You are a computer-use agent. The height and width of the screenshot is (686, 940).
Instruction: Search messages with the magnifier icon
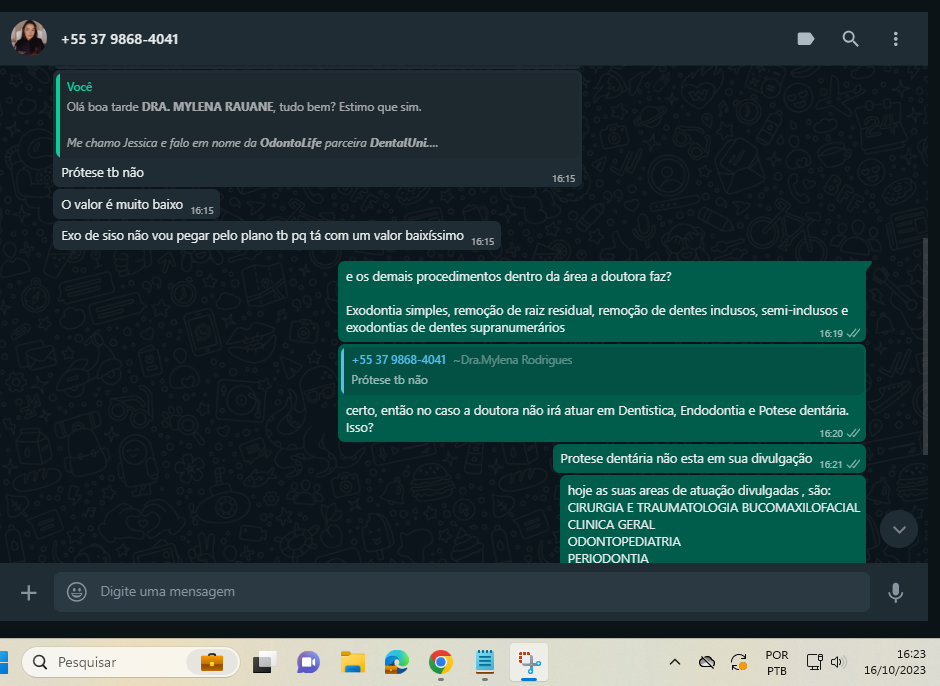[850, 39]
